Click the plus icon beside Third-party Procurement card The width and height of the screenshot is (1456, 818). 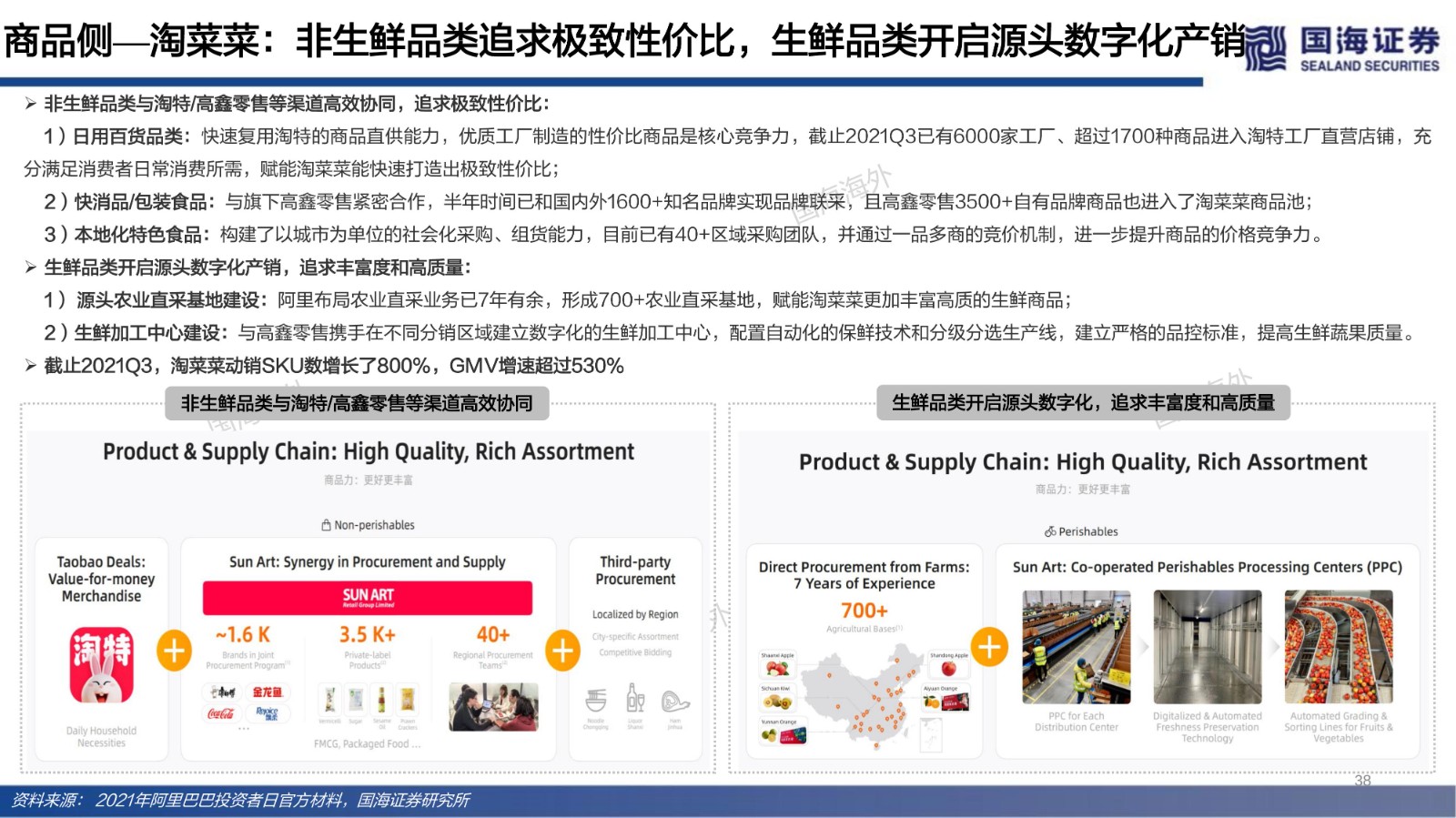point(563,650)
